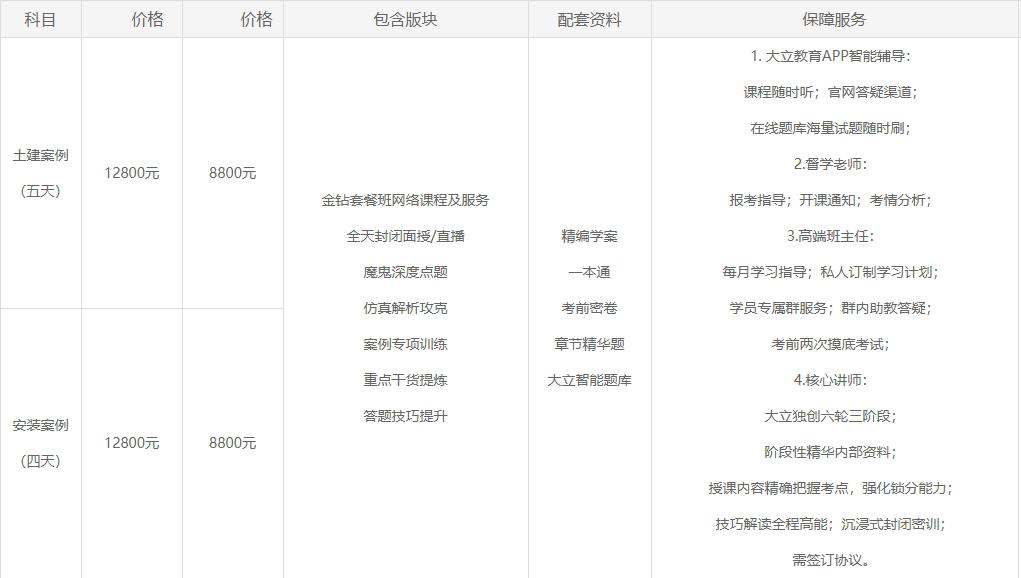Click the 答题技巧提升 item
The height and width of the screenshot is (578, 1021).
(x=405, y=416)
